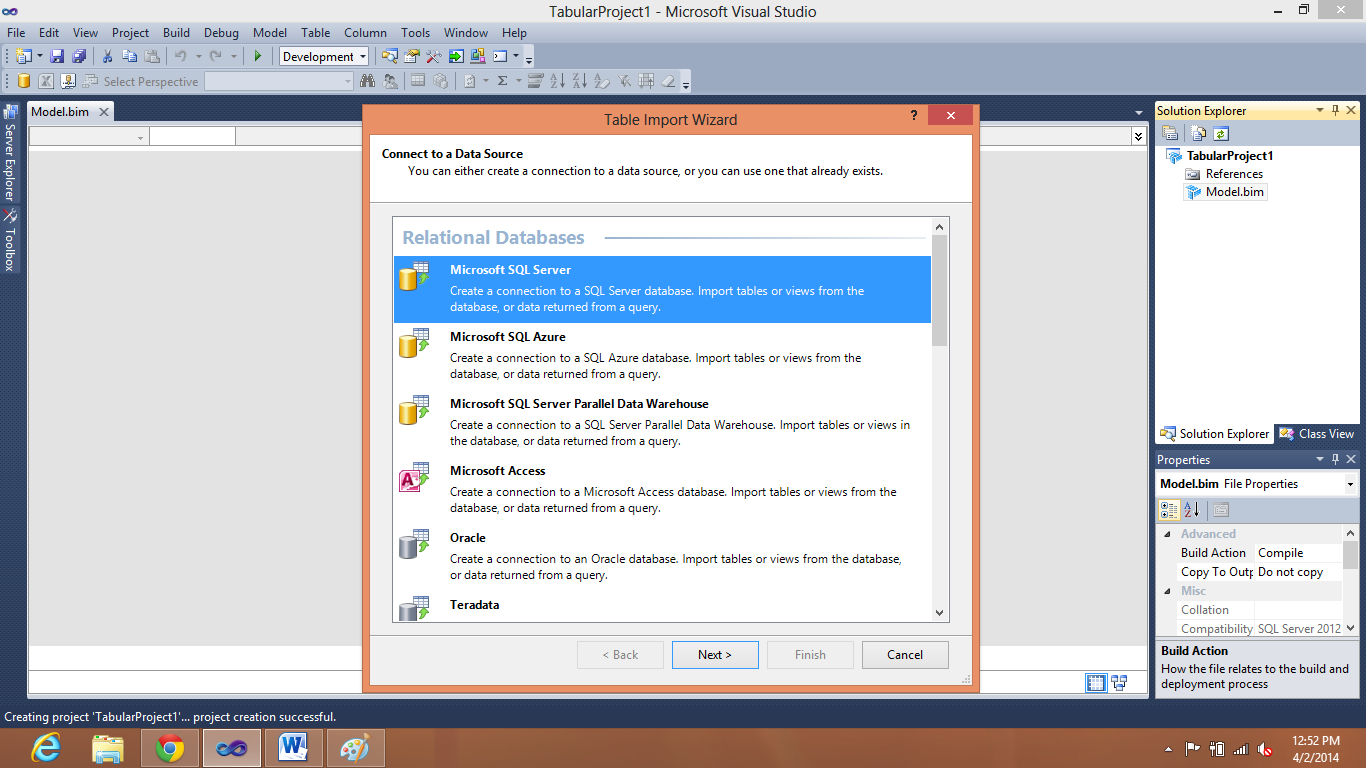Screen dimensions: 1366x768
Task: Select Microsoft SQL Azure data source
Action: (662, 356)
